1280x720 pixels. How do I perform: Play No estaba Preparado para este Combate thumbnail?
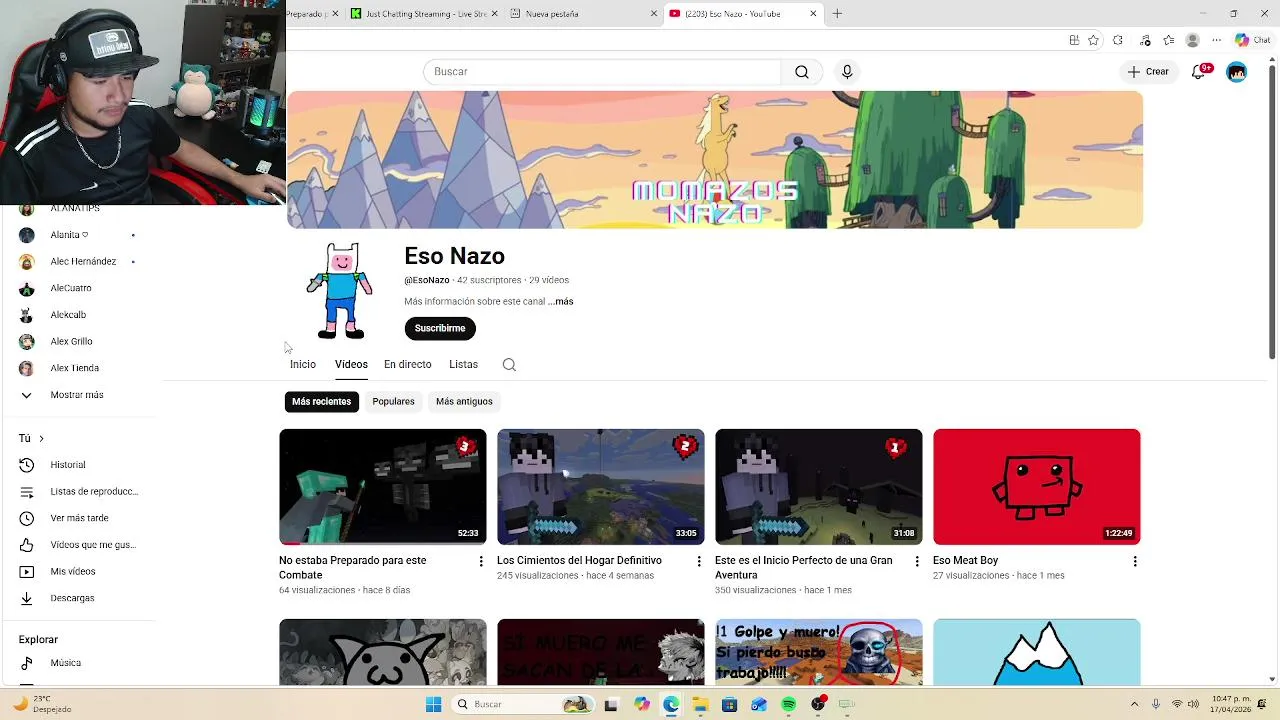[x=383, y=487]
